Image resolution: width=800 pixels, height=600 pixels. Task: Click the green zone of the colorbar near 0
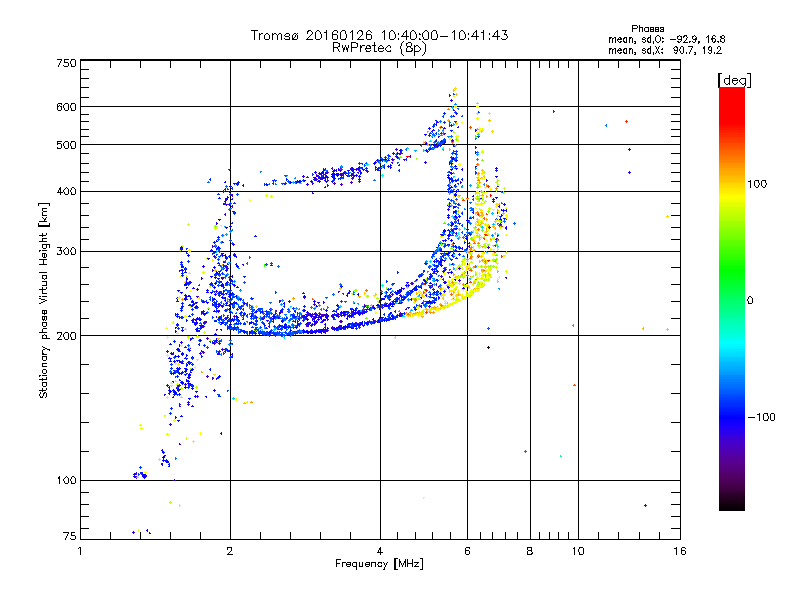[x=731, y=300]
